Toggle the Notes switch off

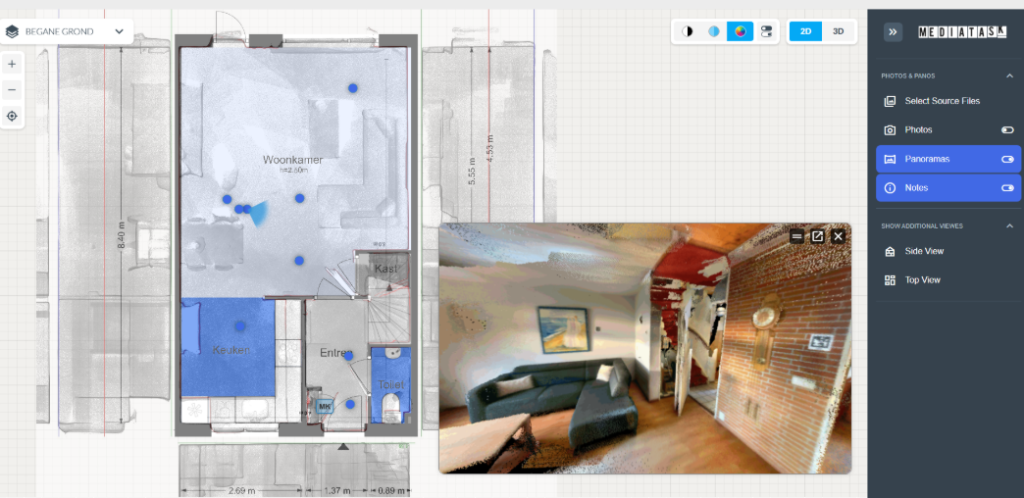tap(1007, 187)
